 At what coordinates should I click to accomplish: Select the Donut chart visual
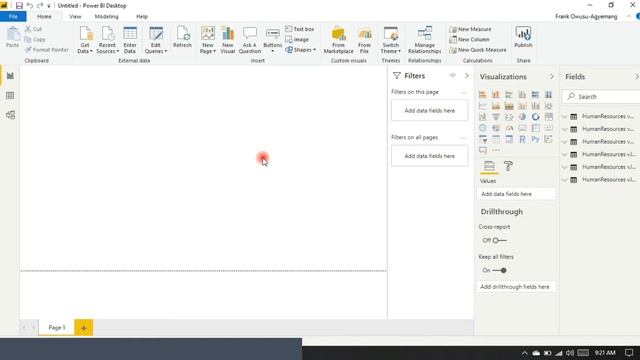tap(536, 117)
